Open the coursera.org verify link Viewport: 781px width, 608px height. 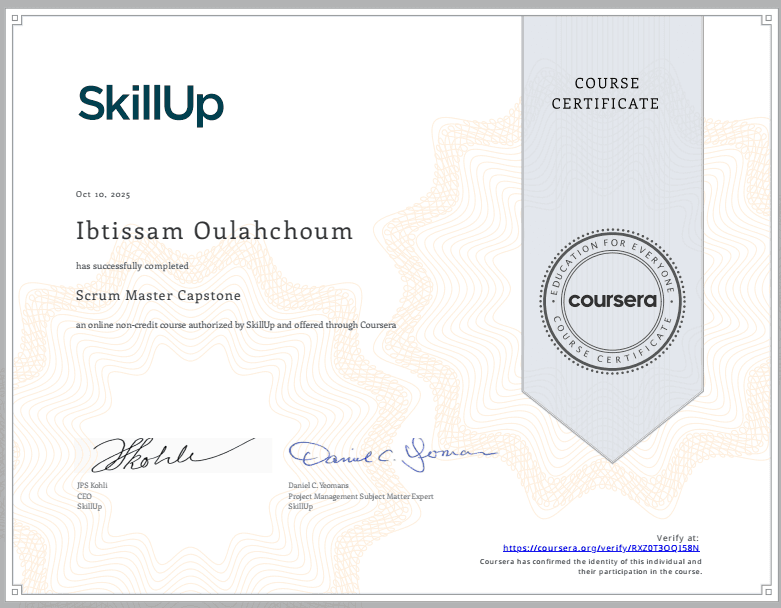[x=601, y=548]
